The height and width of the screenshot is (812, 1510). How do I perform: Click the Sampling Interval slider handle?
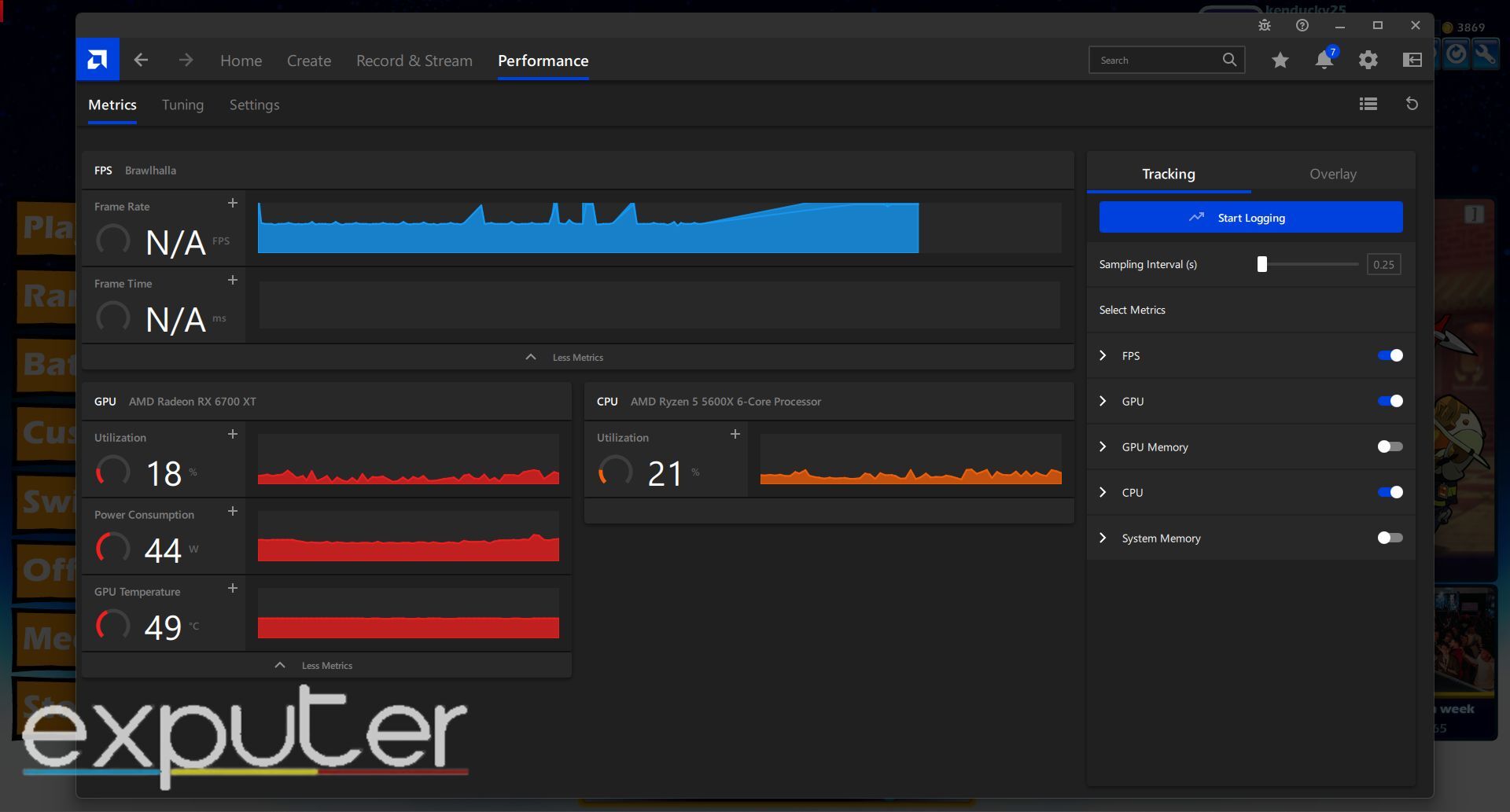[x=1262, y=264]
